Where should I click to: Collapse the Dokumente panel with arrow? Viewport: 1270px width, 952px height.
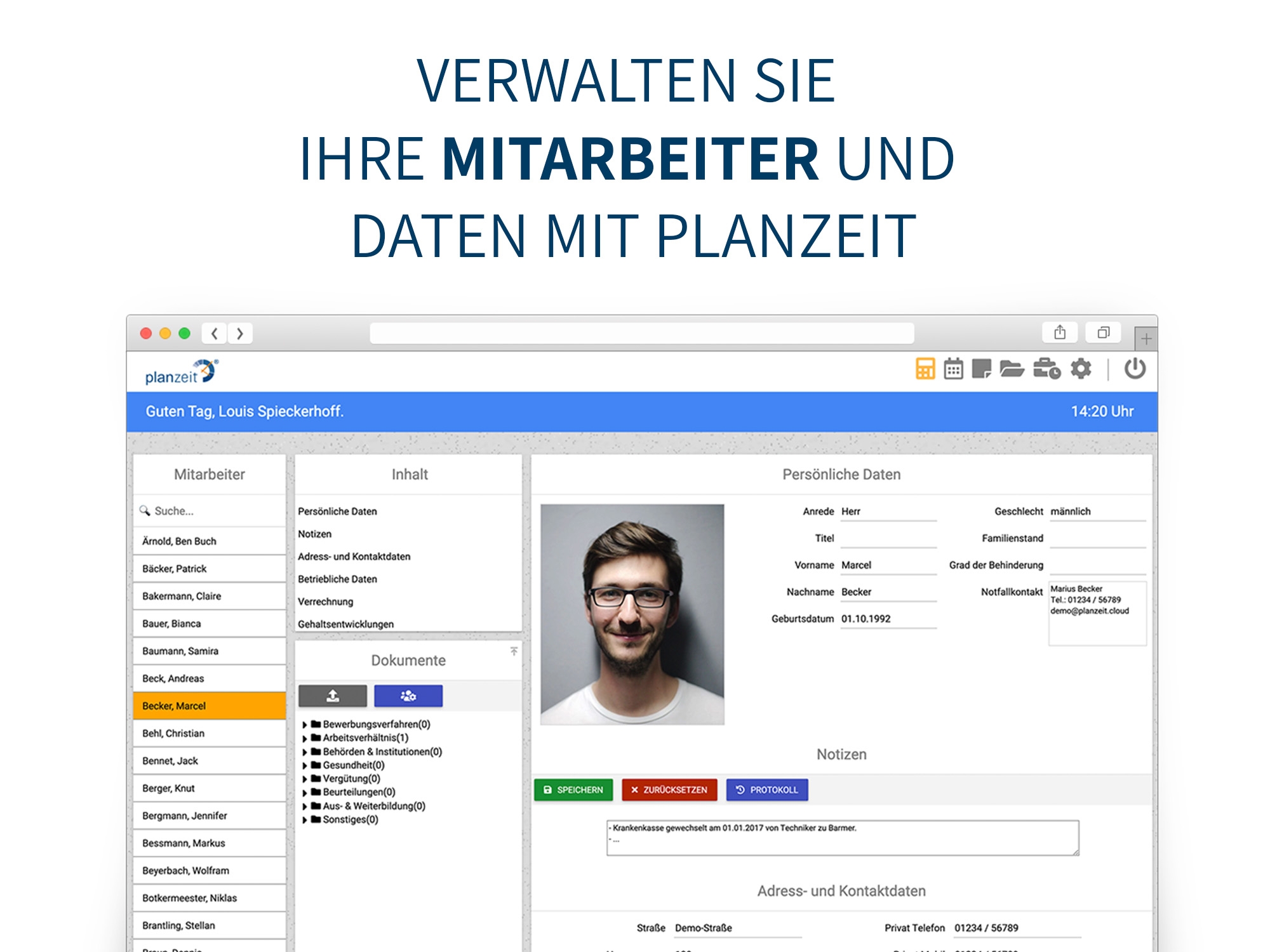coord(514,652)
